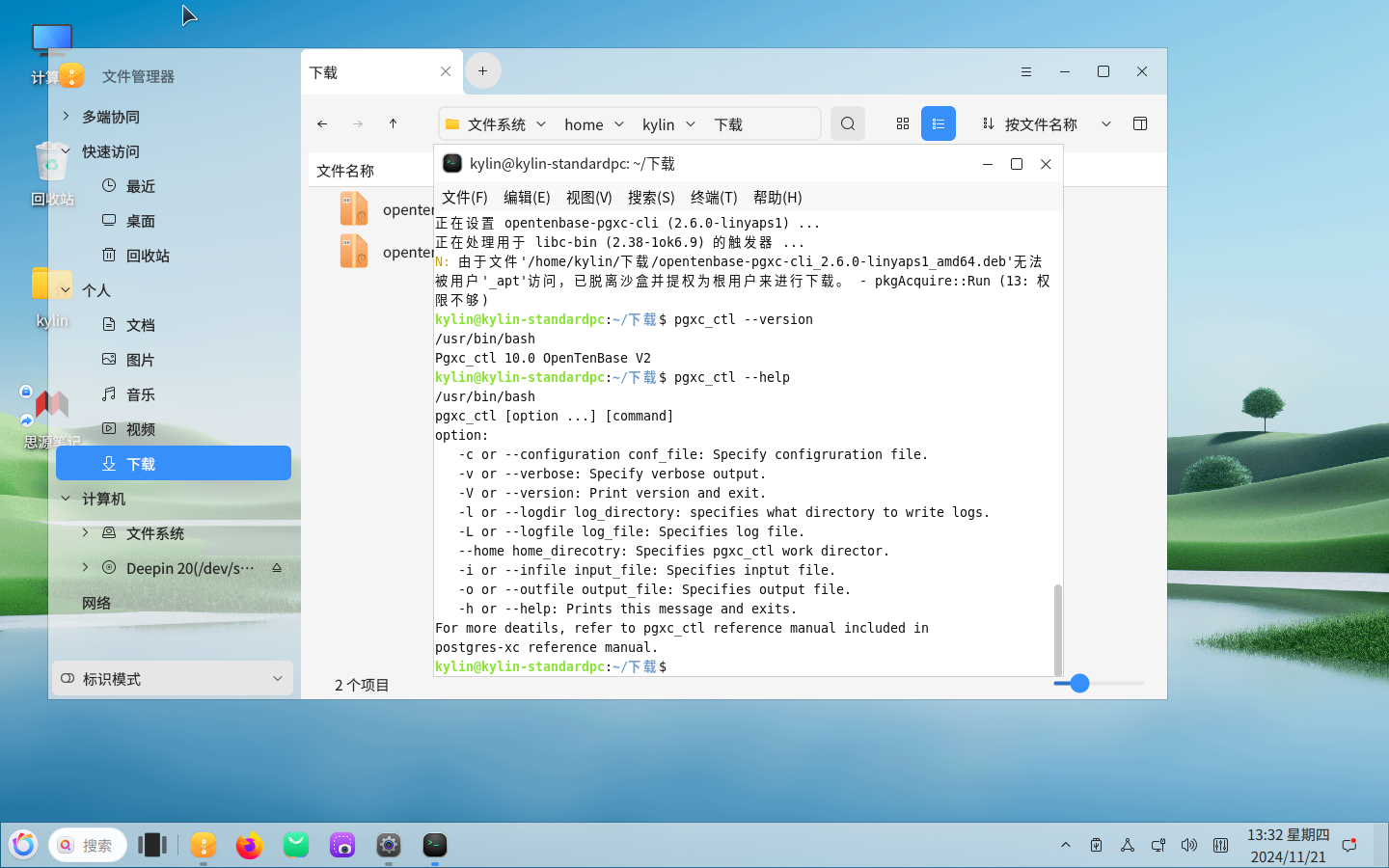Go back in file manager history
Image resolution: width=1389 pixels, height=868 pixels.
[322, 123]
